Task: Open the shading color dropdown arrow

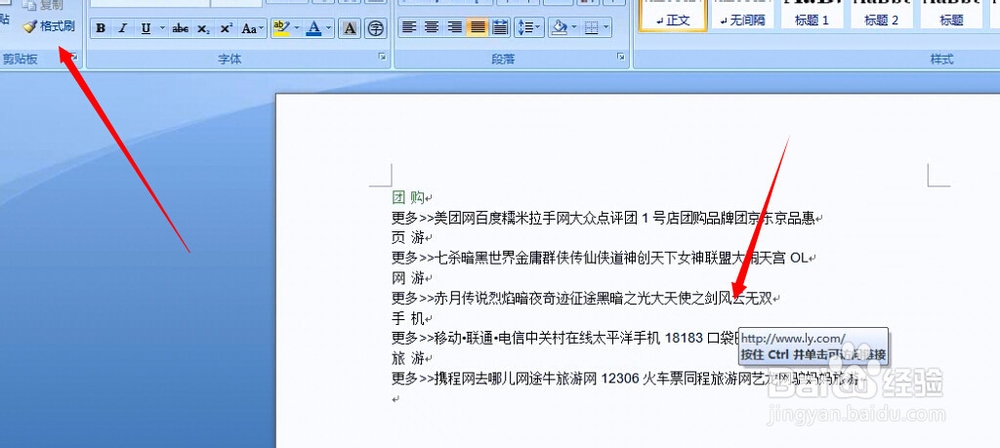Action: [575, 27]
